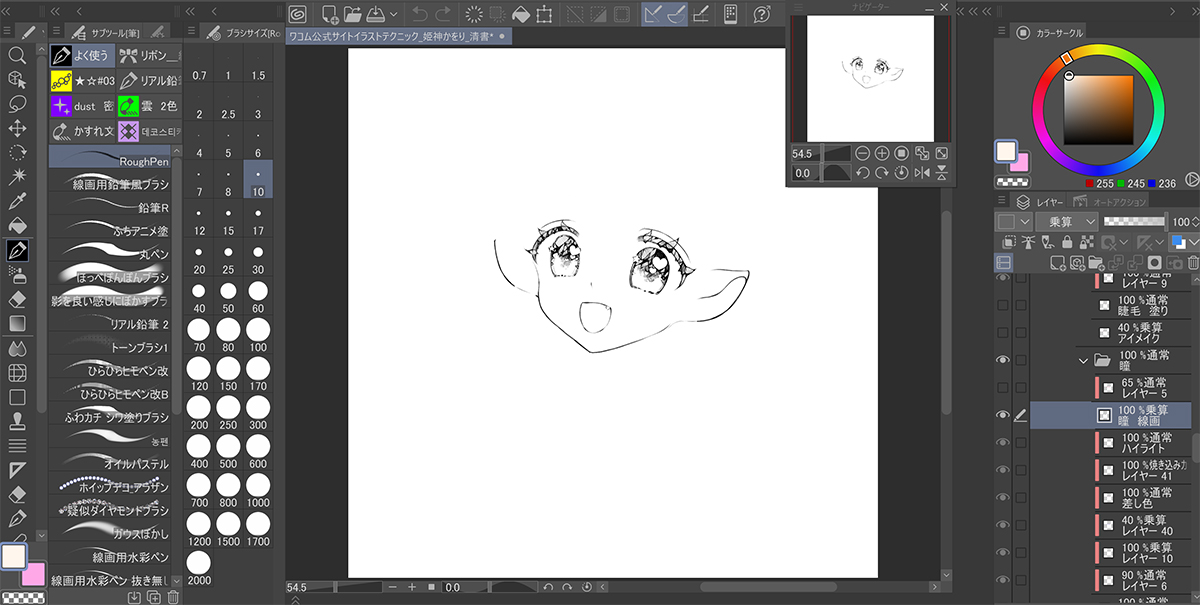Screen dimensions: 1200x605
Task: Click the Clip Studio launcher spiral icon
Action: (298, 14)
